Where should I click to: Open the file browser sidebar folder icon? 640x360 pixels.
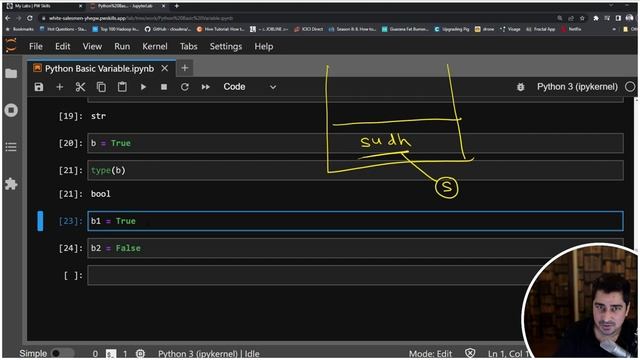(11, 73)
